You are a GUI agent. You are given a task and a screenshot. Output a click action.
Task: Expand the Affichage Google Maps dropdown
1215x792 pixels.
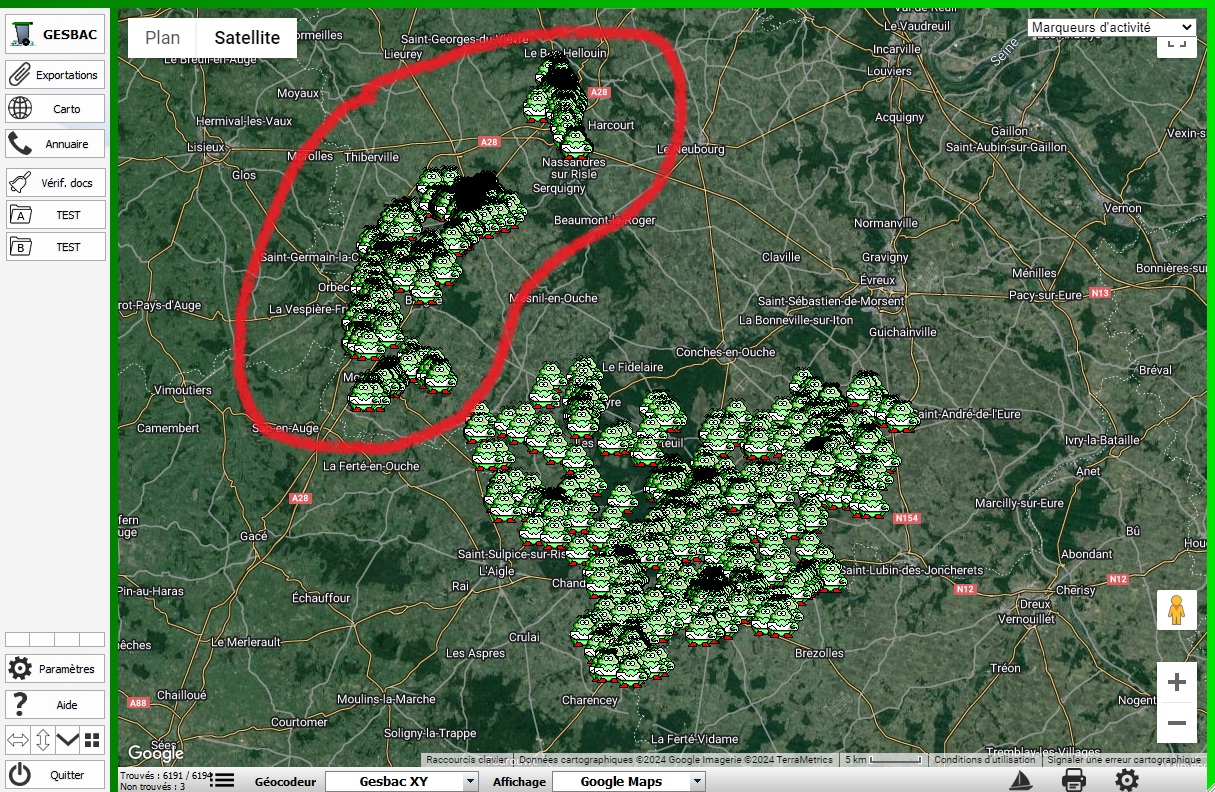(629, 781)
